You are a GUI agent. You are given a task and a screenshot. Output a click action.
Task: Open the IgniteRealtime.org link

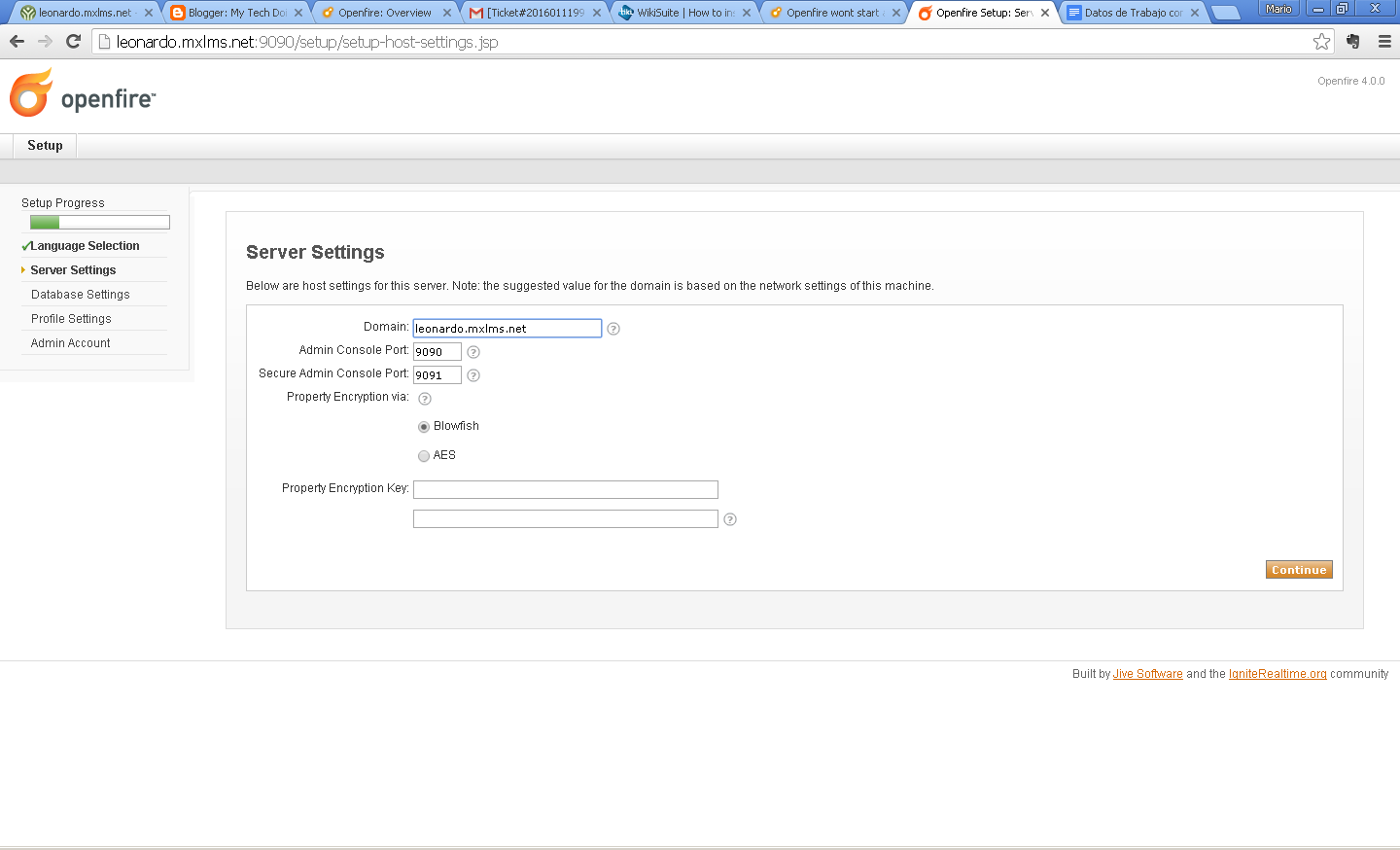pyautogui.click(x=1277, y=674)
